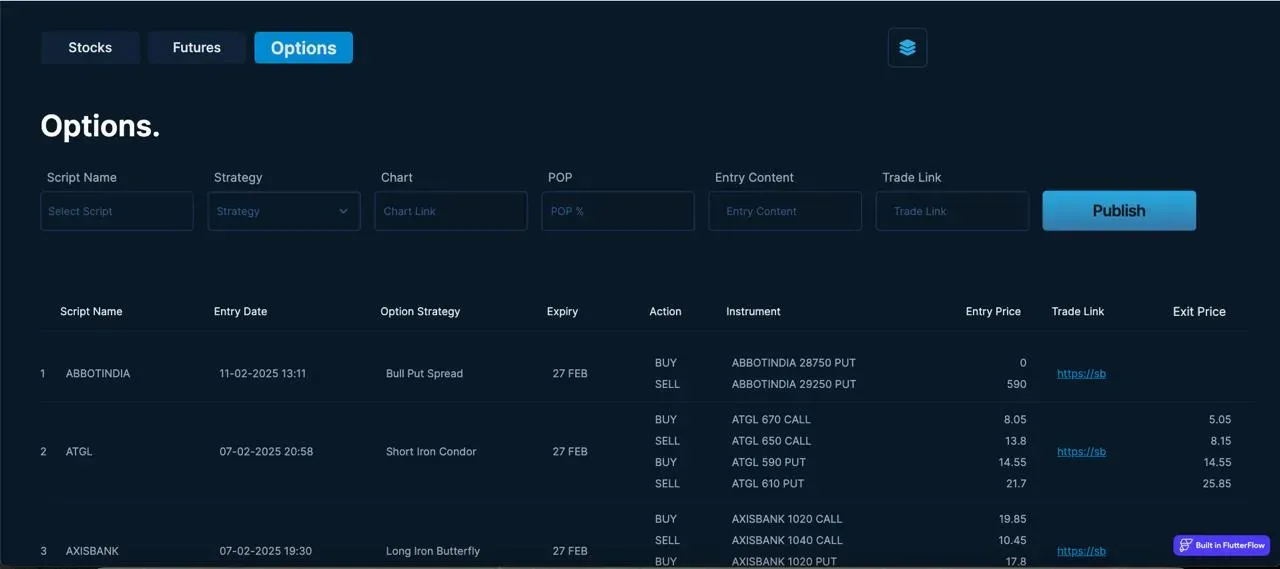
Task: Click the Expiry column header
Action: coord(562,311)
